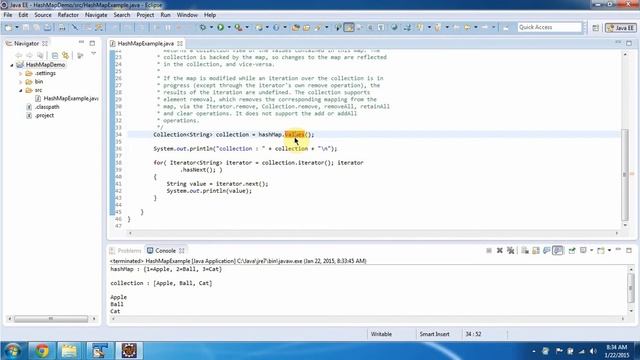
Task: Open the Display Selected Console dropdown arrow
Action: (x=591, y=250)
